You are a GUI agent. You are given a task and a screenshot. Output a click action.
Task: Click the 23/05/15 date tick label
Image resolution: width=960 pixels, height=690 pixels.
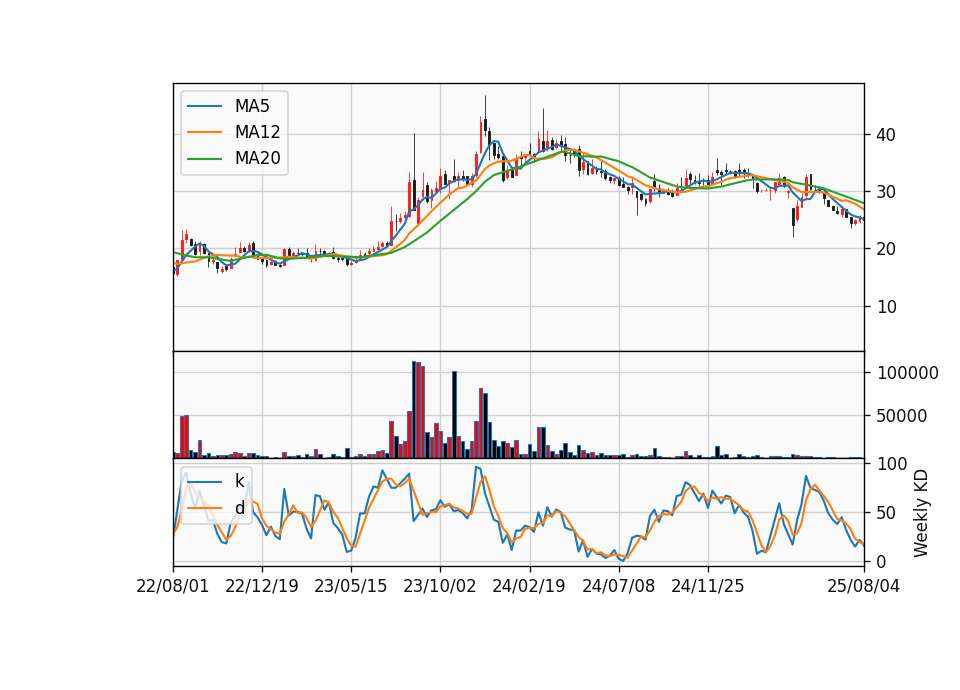(x=351, y=586)
